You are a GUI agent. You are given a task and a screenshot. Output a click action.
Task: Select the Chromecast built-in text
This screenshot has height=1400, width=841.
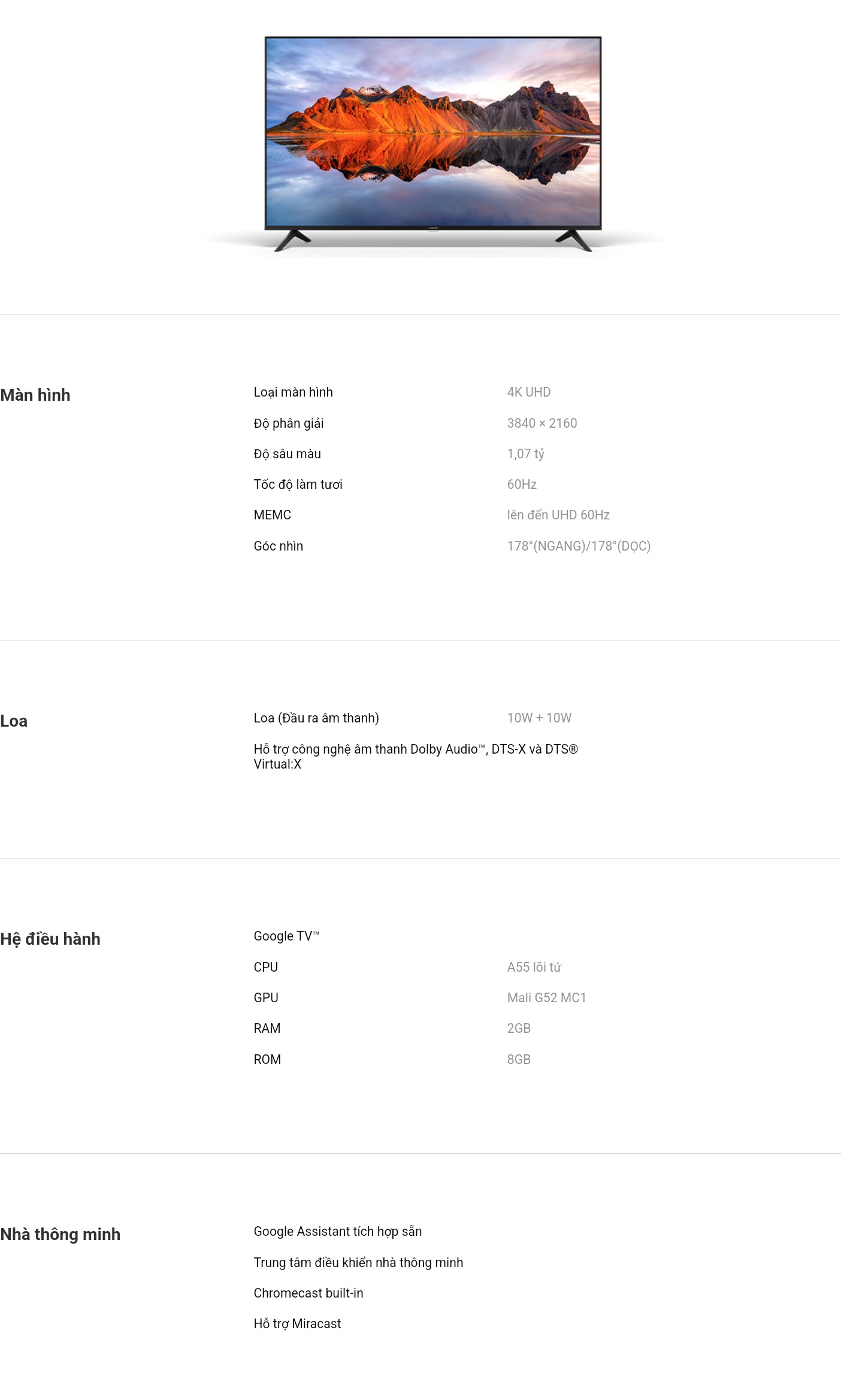point(308,1293)
